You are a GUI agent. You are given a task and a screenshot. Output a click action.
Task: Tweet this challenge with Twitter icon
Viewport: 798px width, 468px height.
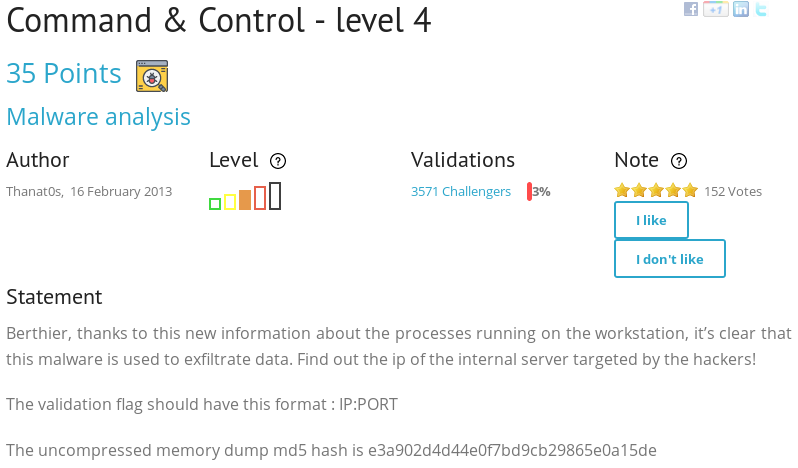coord(761,9)
